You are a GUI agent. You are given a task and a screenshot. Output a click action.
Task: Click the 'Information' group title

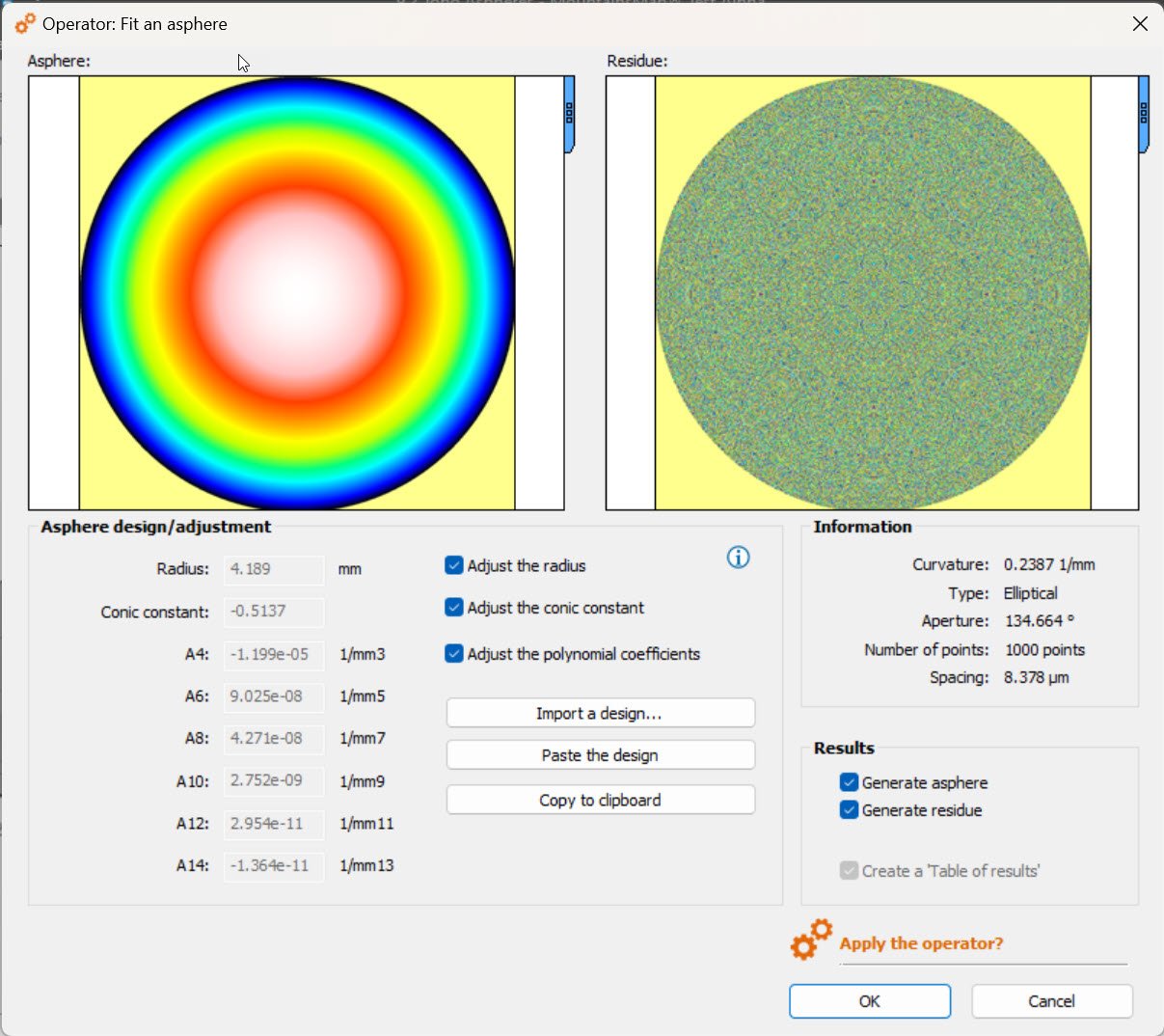click(x=862, y=527)
